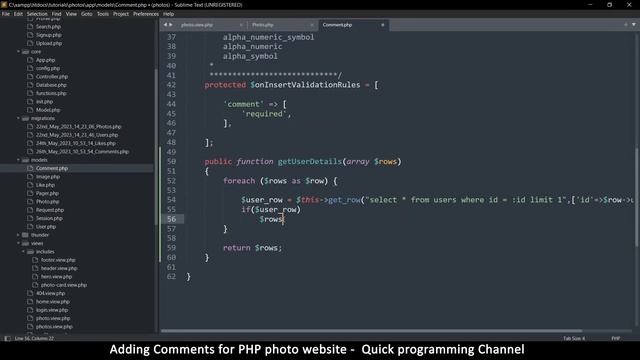640x360 pixels.
Task: Select Comment.php in models folder
Action: (x=52, y=168)
